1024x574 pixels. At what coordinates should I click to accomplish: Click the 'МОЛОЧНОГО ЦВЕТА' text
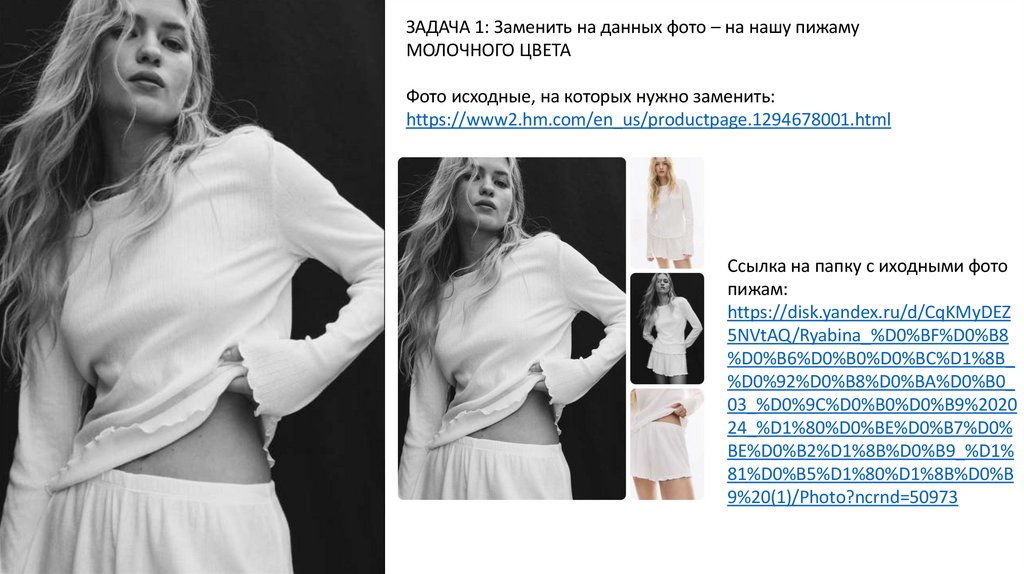[x=488, y=50]
